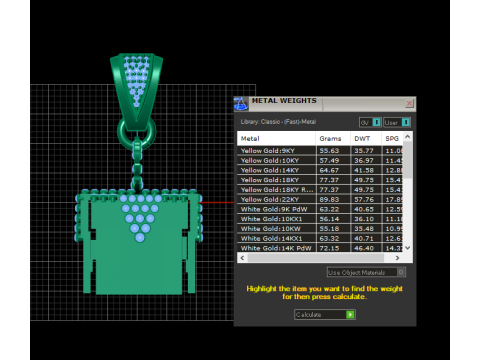
Task: Click the SPG column header
Action: coord(392,139)
